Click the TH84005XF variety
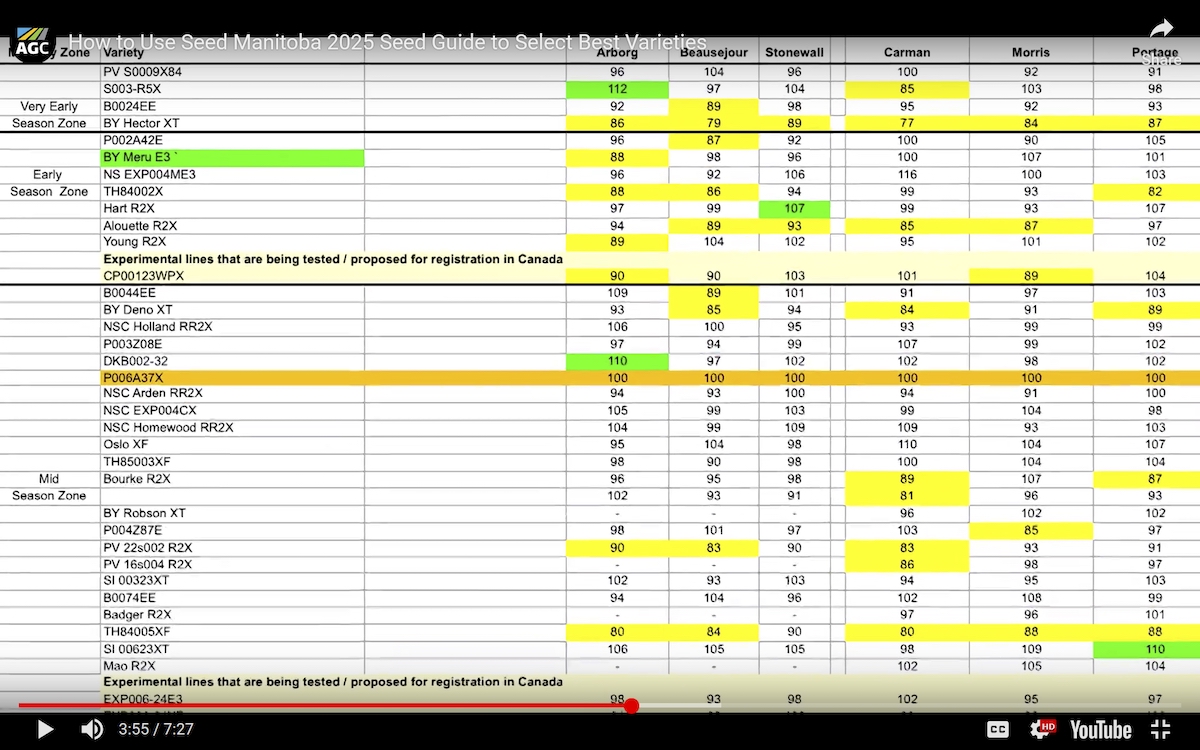The width and height of the screenshot is (1200, 750). 137,631
